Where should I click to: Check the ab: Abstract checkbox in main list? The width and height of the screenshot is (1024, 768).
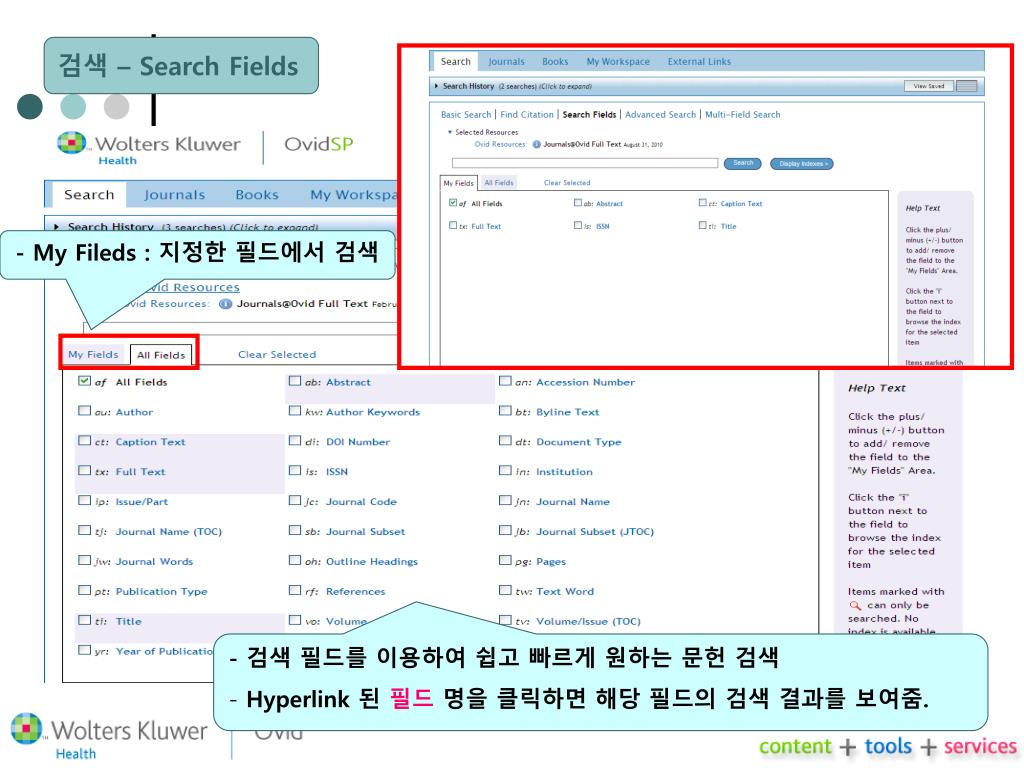295,381
